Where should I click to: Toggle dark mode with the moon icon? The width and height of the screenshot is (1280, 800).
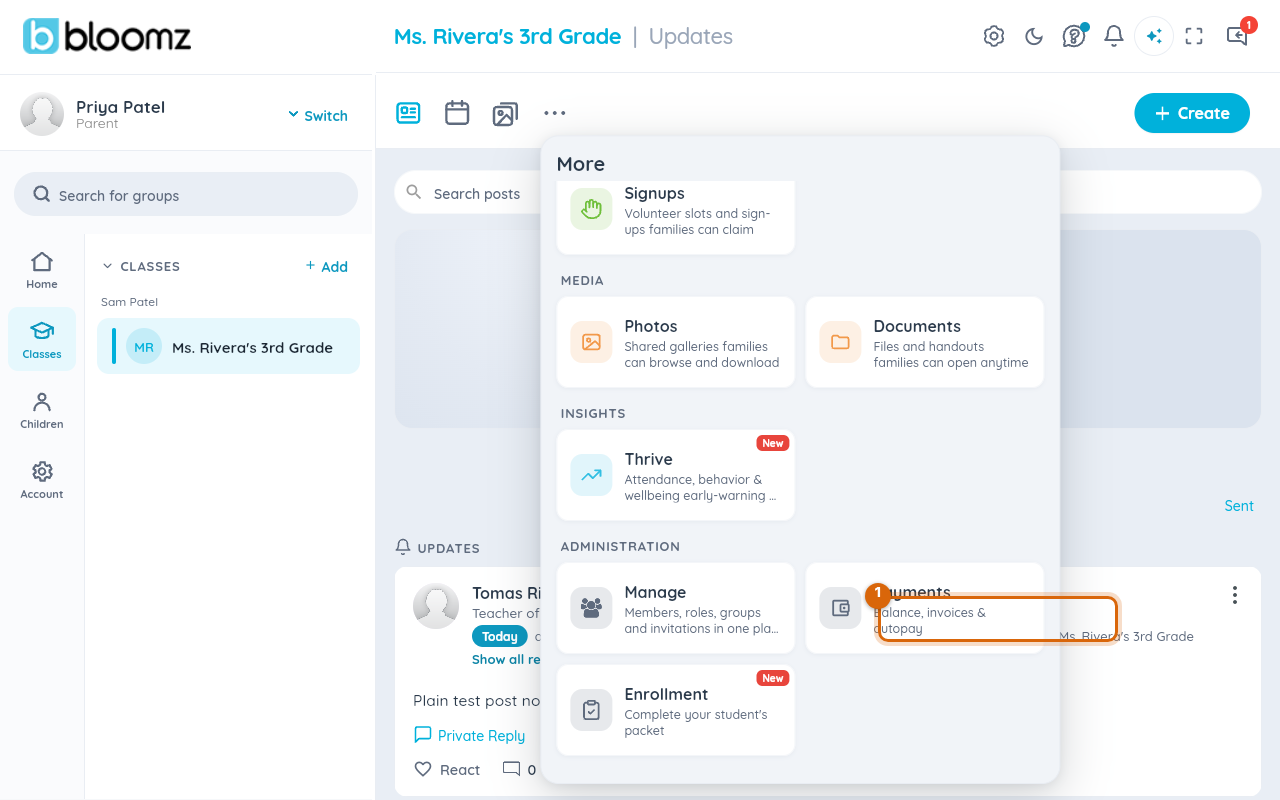pos(1034,36)
